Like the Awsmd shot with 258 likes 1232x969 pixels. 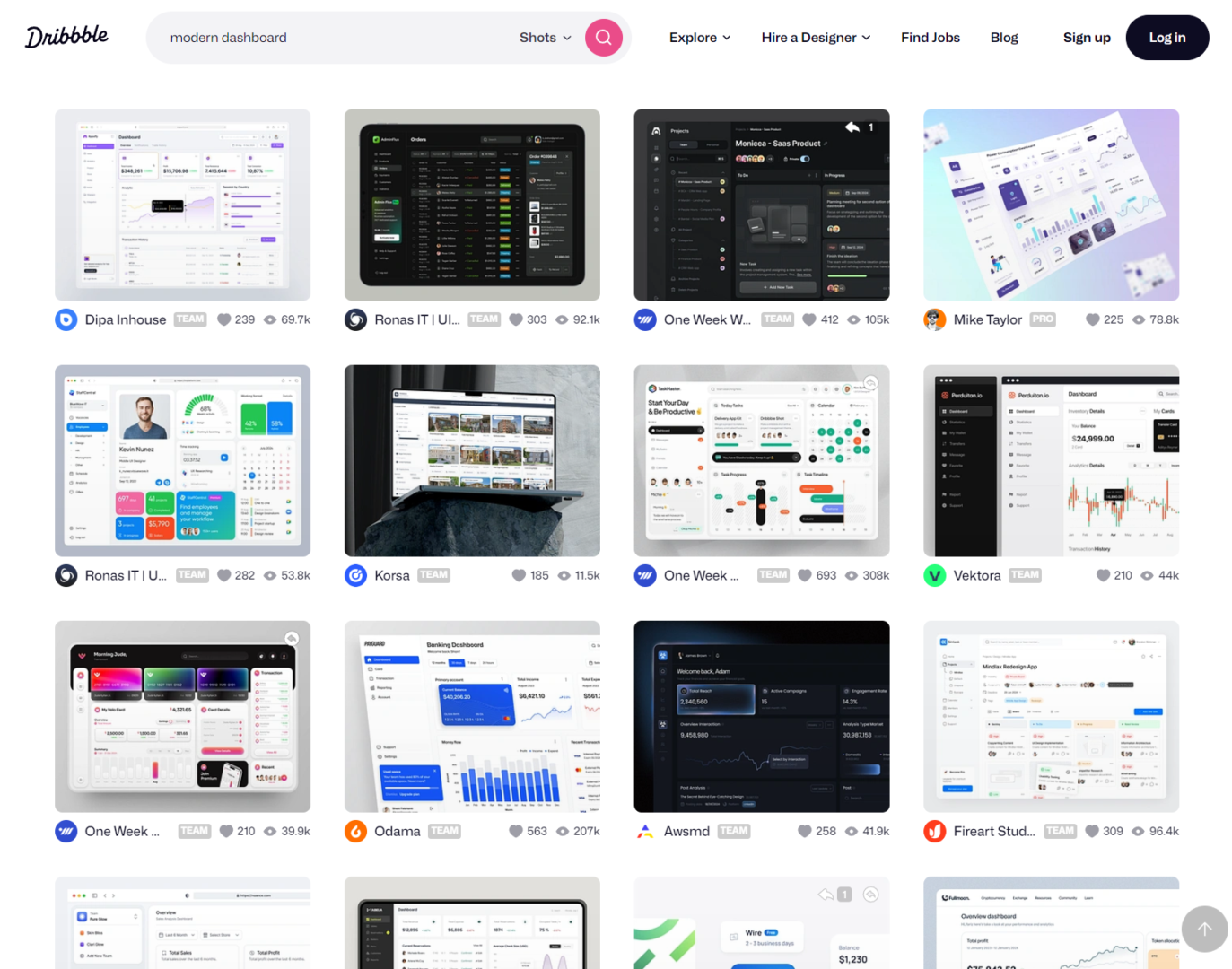pos(806,831)
